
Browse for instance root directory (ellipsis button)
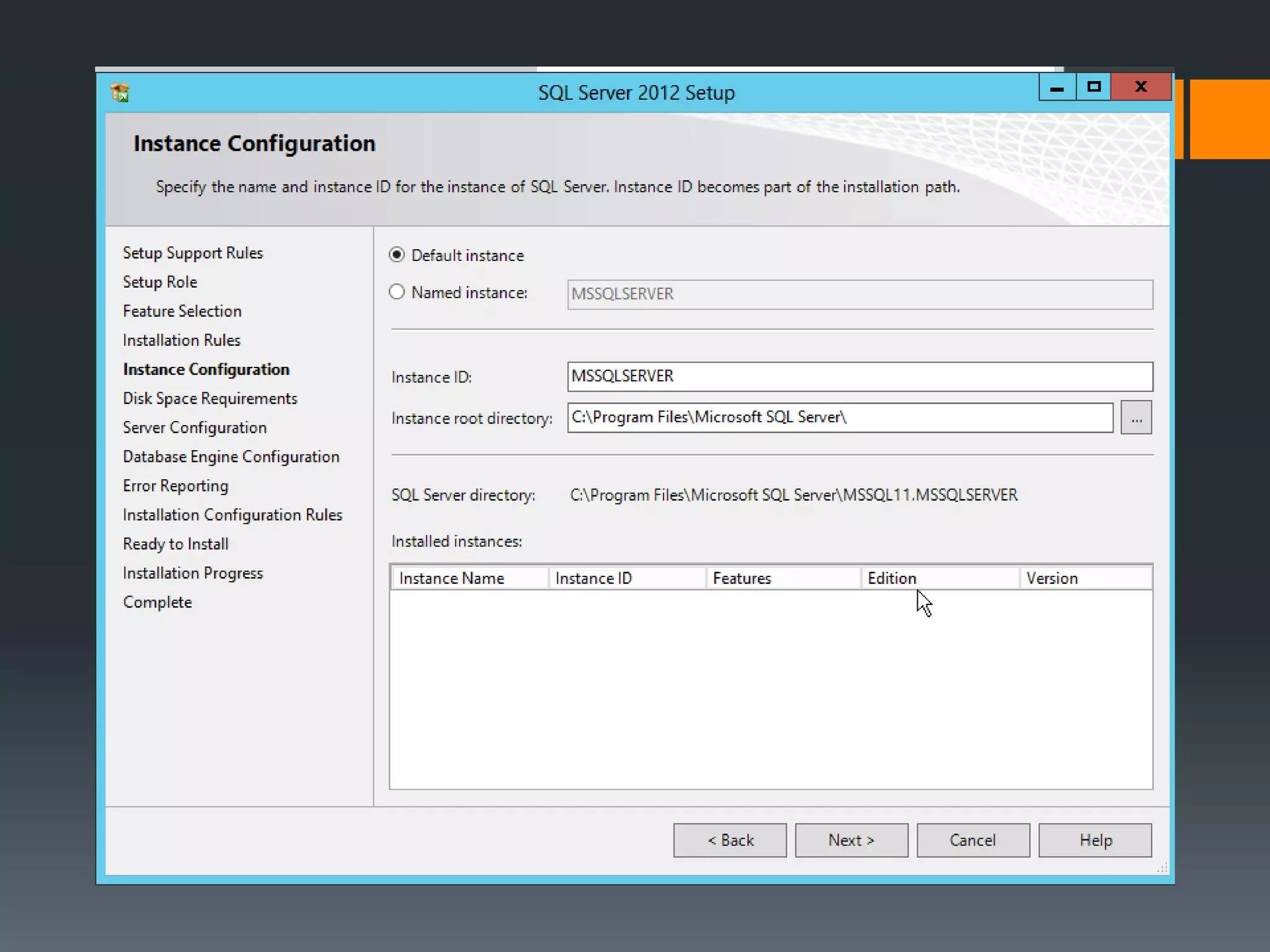1135,418
